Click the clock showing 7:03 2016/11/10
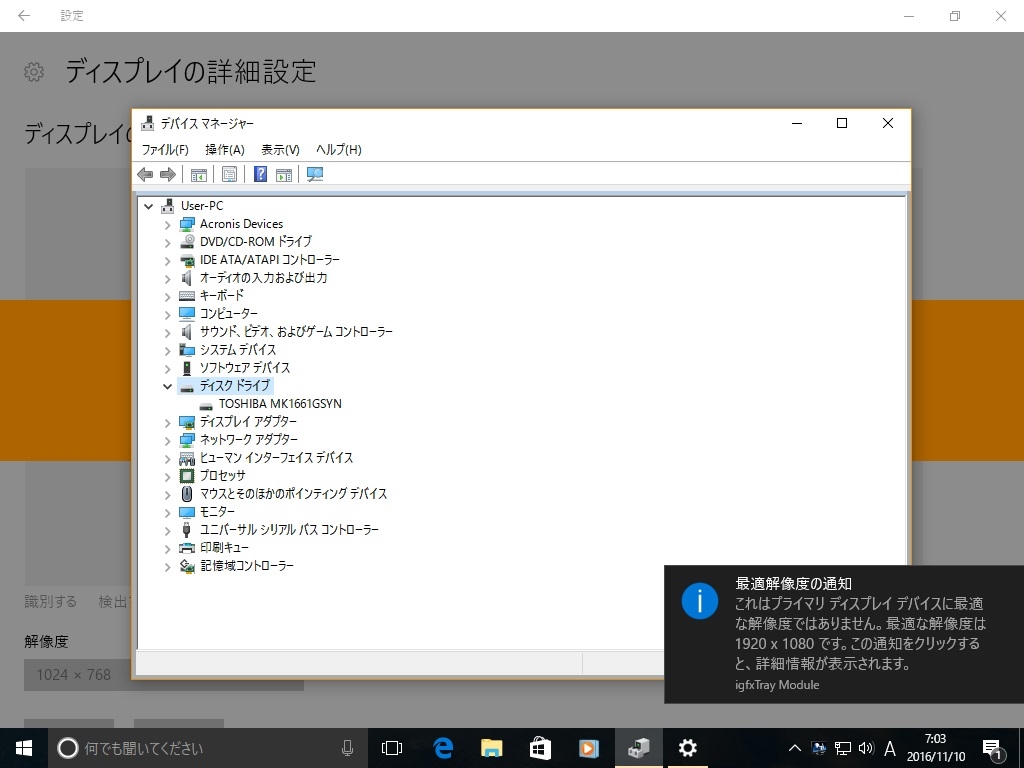This screenshot has height=768, width=1024. tap(935, 748)
